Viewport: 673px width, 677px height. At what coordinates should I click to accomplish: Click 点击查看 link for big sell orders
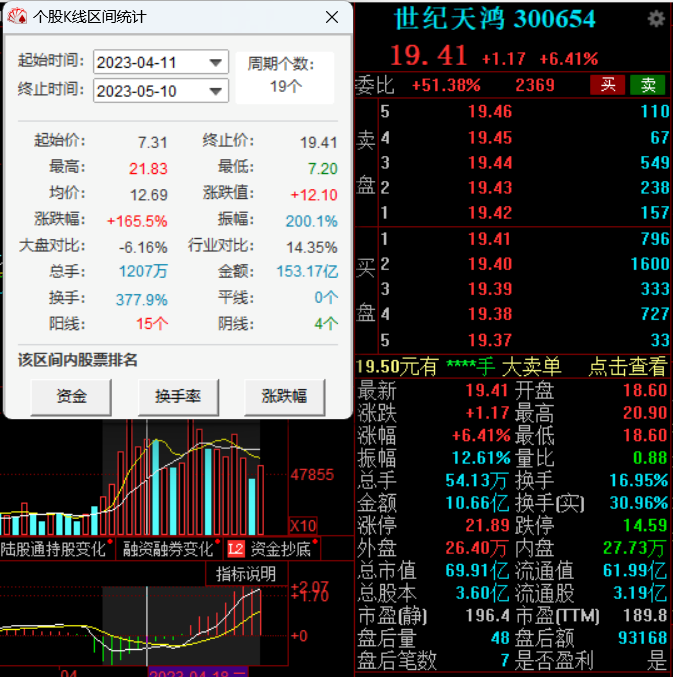point(628,367)
